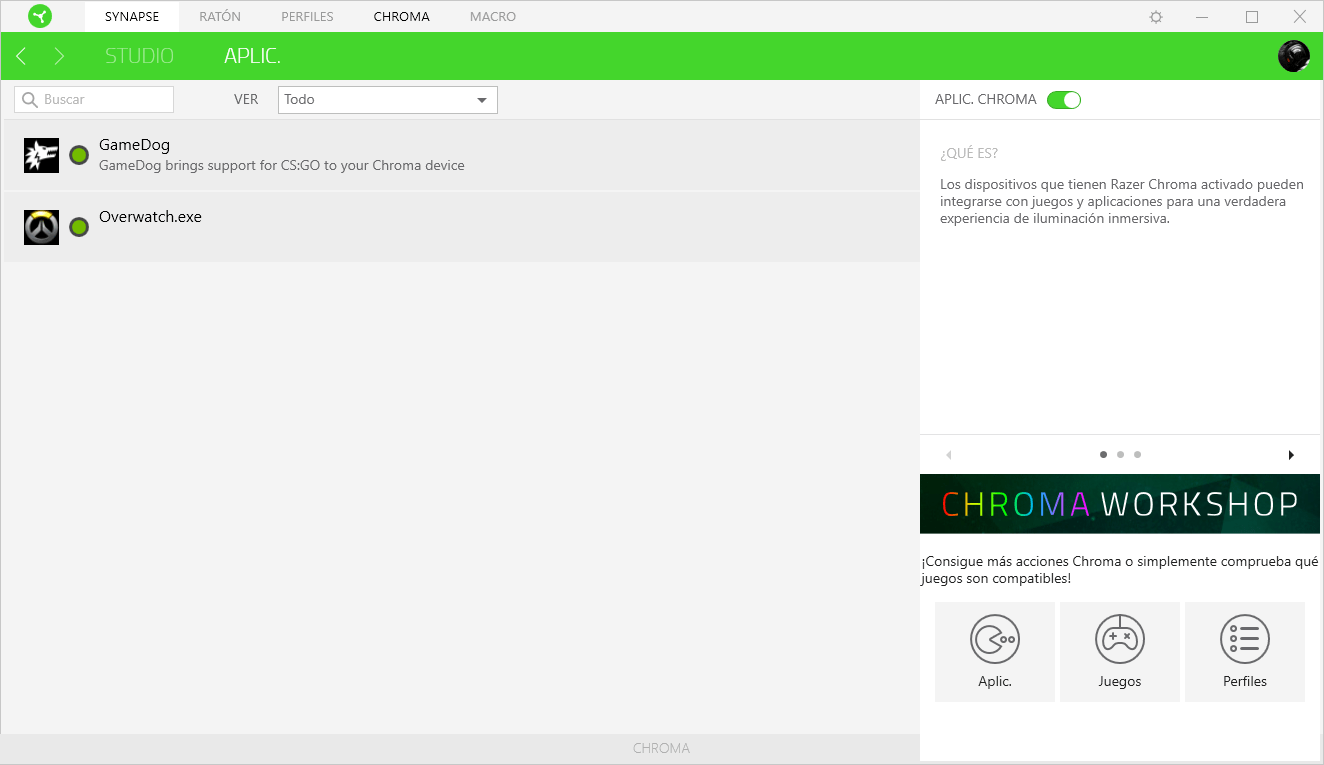Image resolution: width=1324 pixels, height=765 pixels.
Task: Go back with the left arrow
Action: tap(21, 56)
